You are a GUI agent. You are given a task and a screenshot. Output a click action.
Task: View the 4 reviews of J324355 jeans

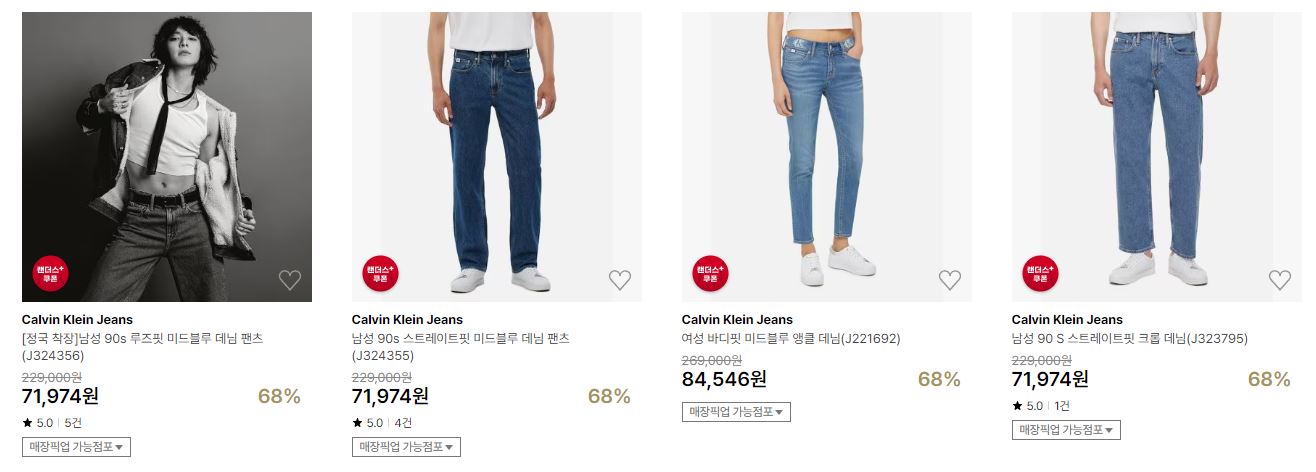click(403, 423)
